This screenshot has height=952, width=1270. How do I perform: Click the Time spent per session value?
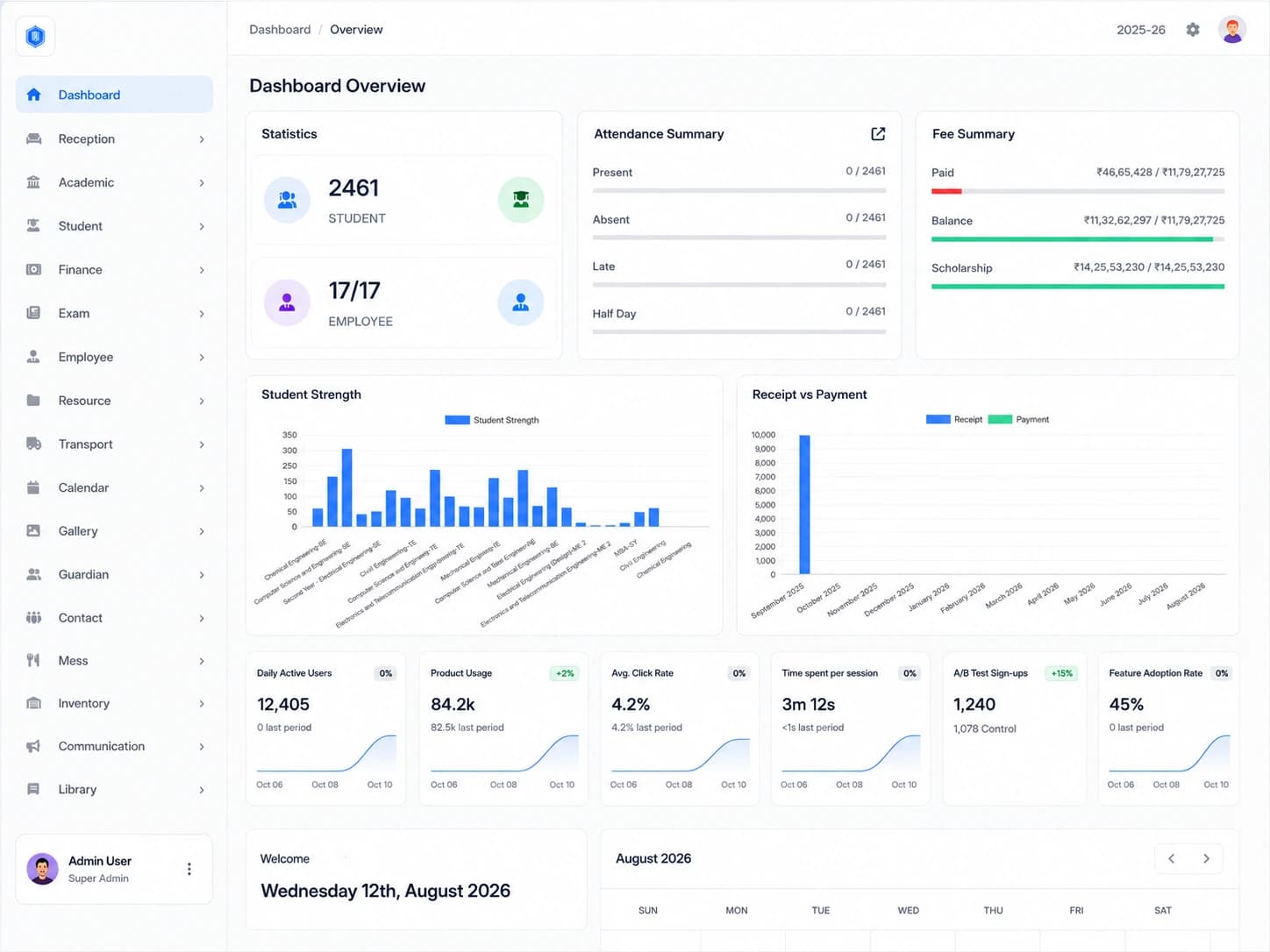click(x=809, y=705)
